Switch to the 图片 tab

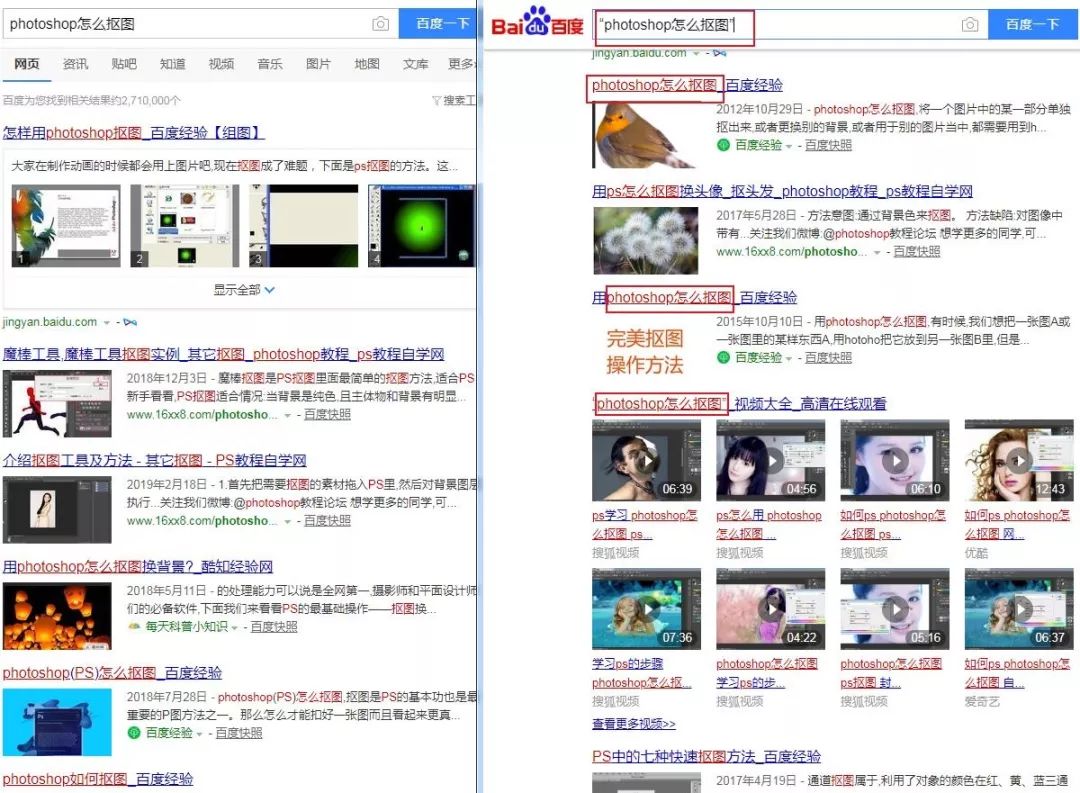tap(318, 64)
